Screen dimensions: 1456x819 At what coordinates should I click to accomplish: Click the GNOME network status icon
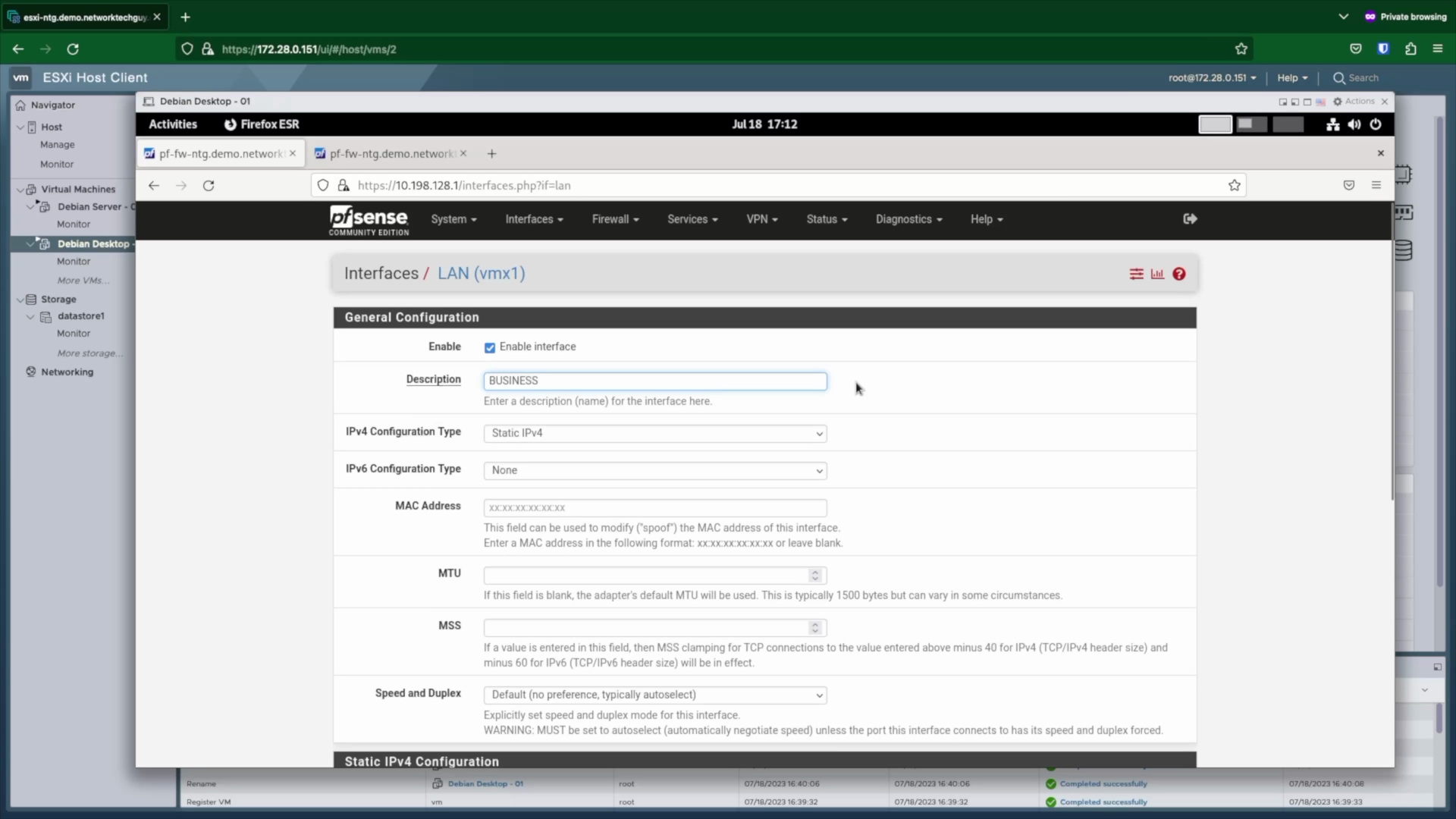pos(1332,124)
